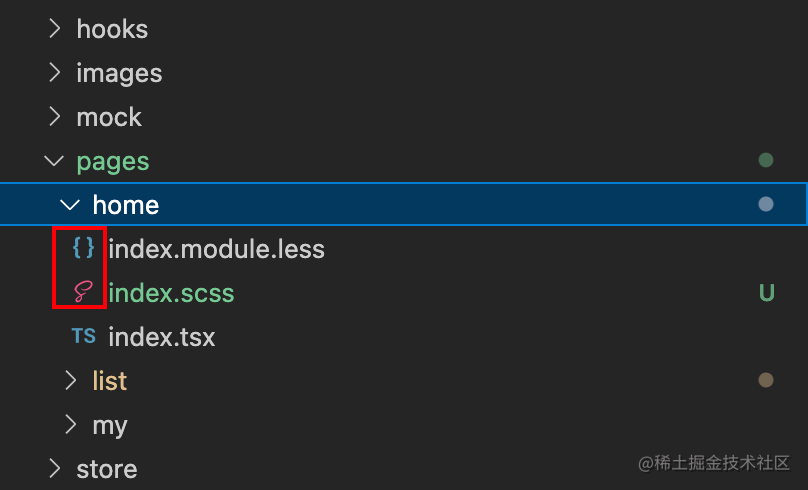Click the TS icon beside index.tsx
Screen dimensions: 808x490
pyautogui.click(x=83, y=336)
